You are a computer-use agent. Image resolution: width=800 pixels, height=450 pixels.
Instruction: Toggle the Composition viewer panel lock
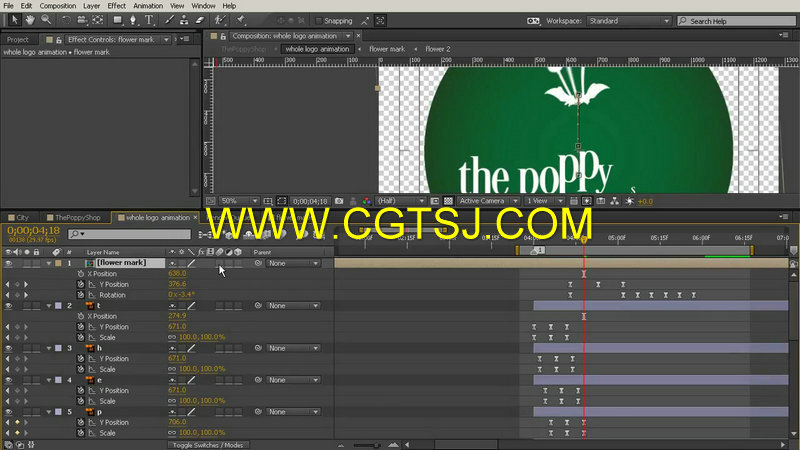point(223,36)
